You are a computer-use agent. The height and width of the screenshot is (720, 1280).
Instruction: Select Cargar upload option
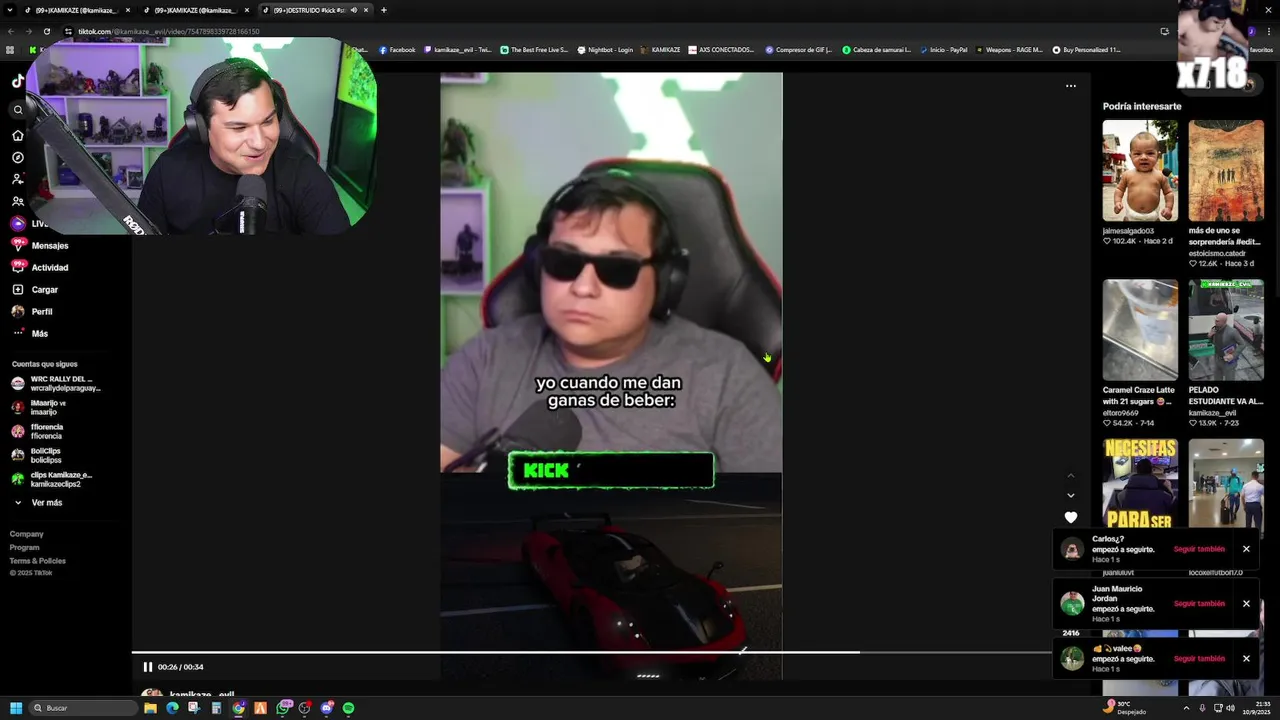[x=45, y=289]
